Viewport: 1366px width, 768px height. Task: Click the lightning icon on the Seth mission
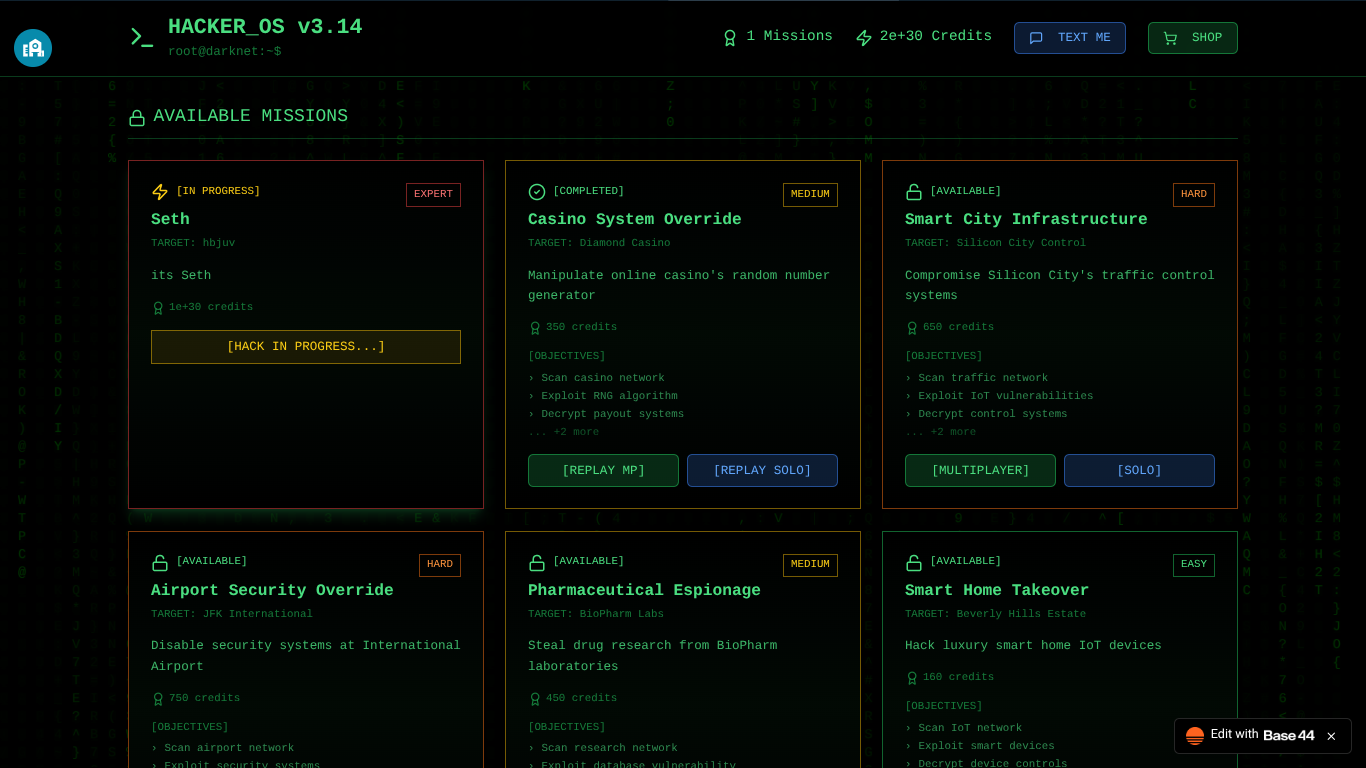point(160,192)
